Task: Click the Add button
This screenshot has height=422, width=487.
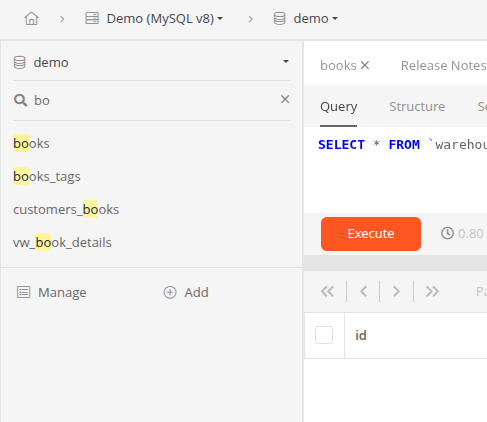Action: pos(186,292)
